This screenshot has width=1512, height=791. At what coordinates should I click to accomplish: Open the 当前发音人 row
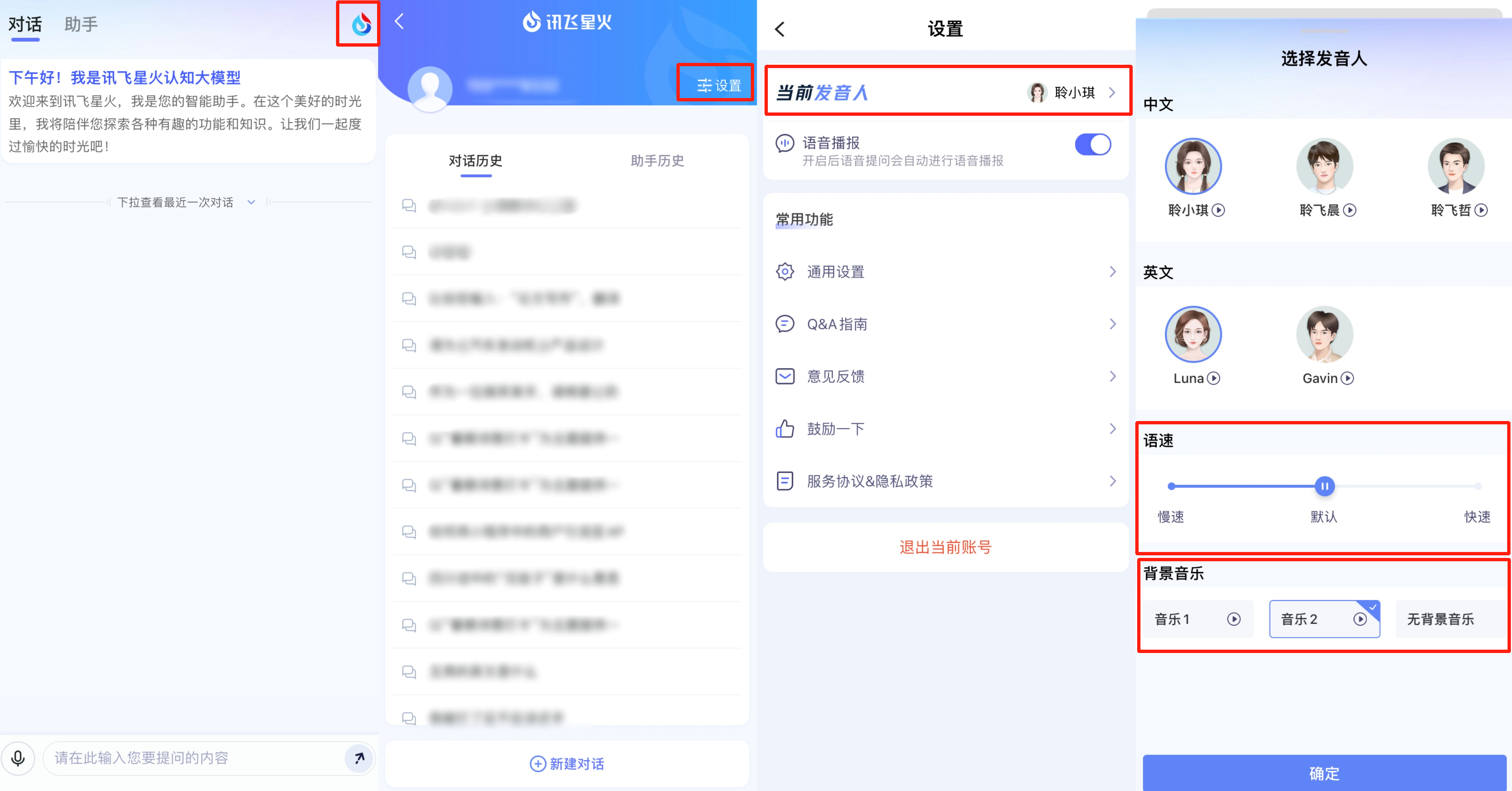coord(946,92)
